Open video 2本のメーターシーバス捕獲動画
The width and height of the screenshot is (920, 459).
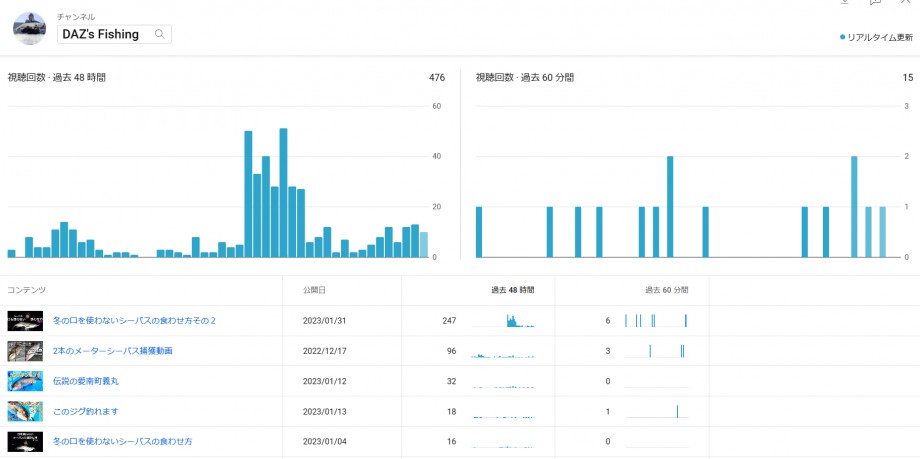pos(112,351)
